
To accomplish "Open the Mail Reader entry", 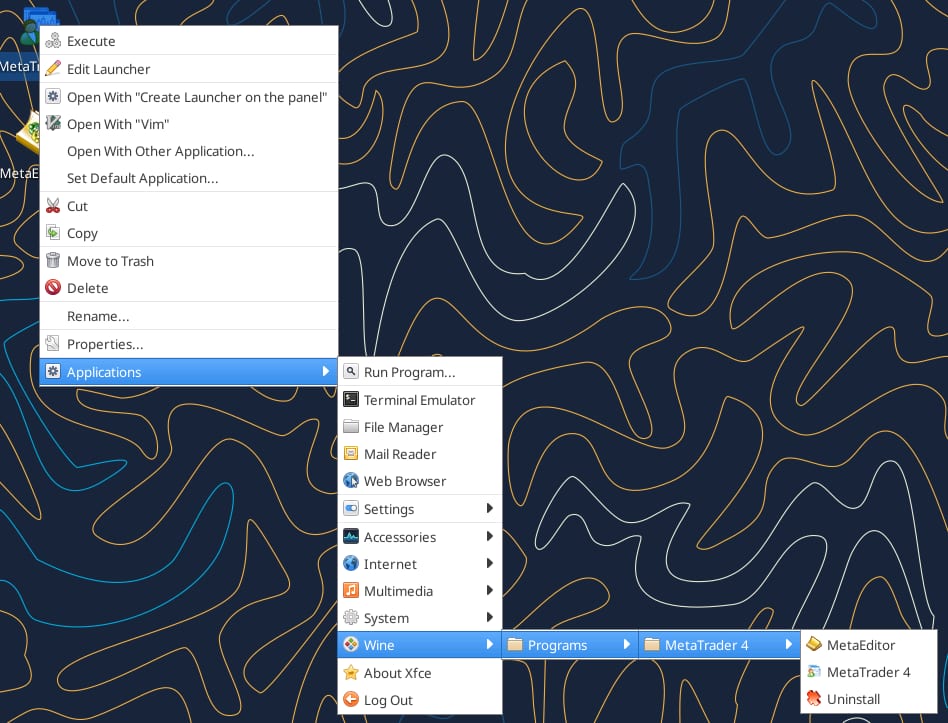I will click(x=400, y=454).
